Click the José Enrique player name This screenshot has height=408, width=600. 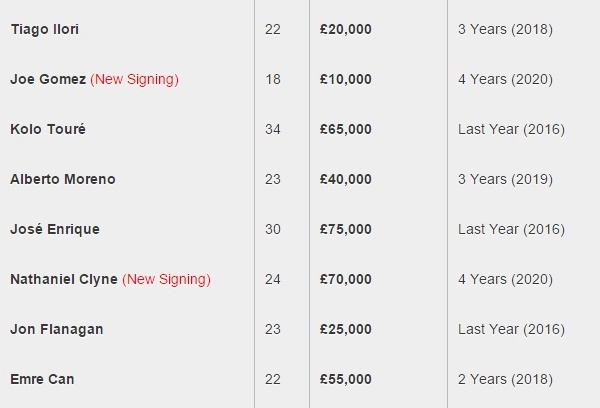tap(55, 229)
